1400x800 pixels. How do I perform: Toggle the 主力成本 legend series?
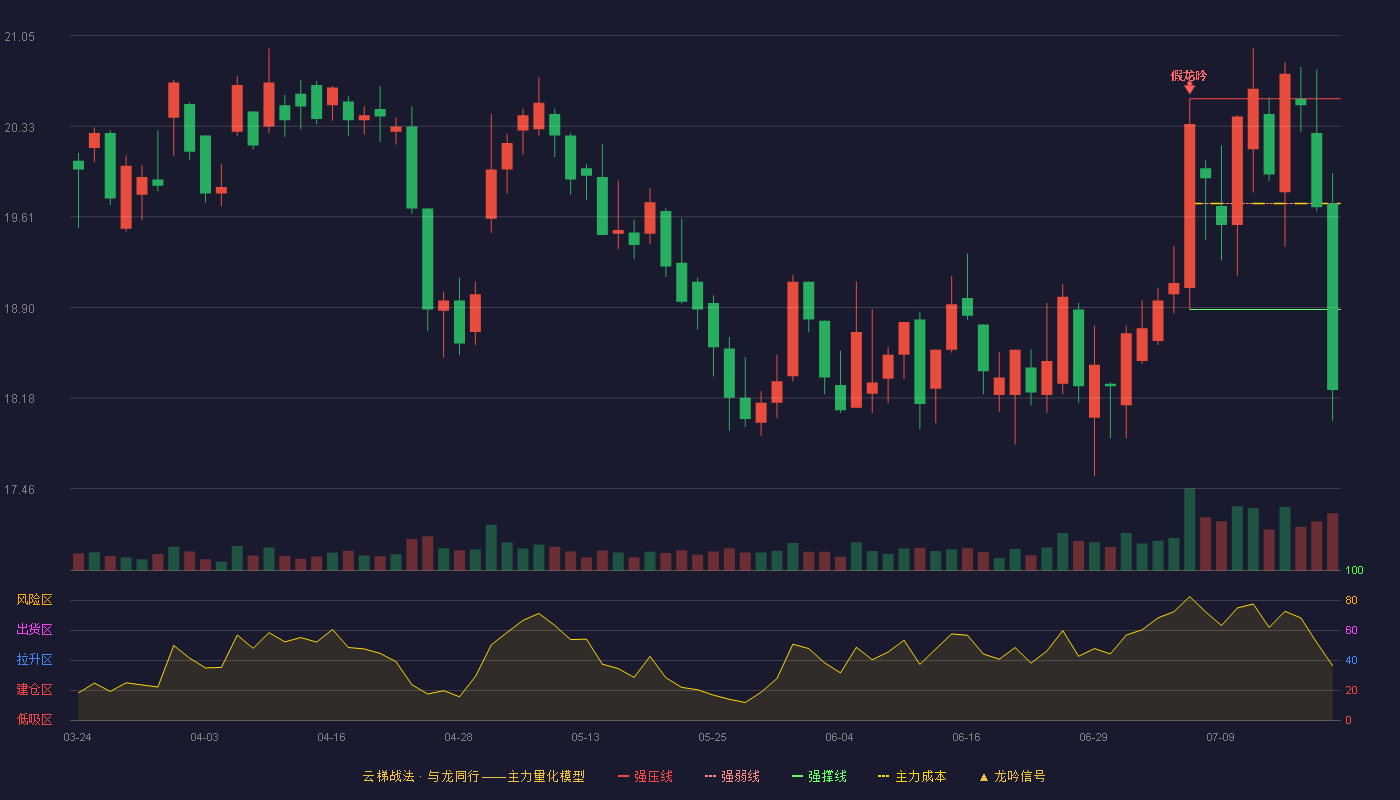click(911, 776)
